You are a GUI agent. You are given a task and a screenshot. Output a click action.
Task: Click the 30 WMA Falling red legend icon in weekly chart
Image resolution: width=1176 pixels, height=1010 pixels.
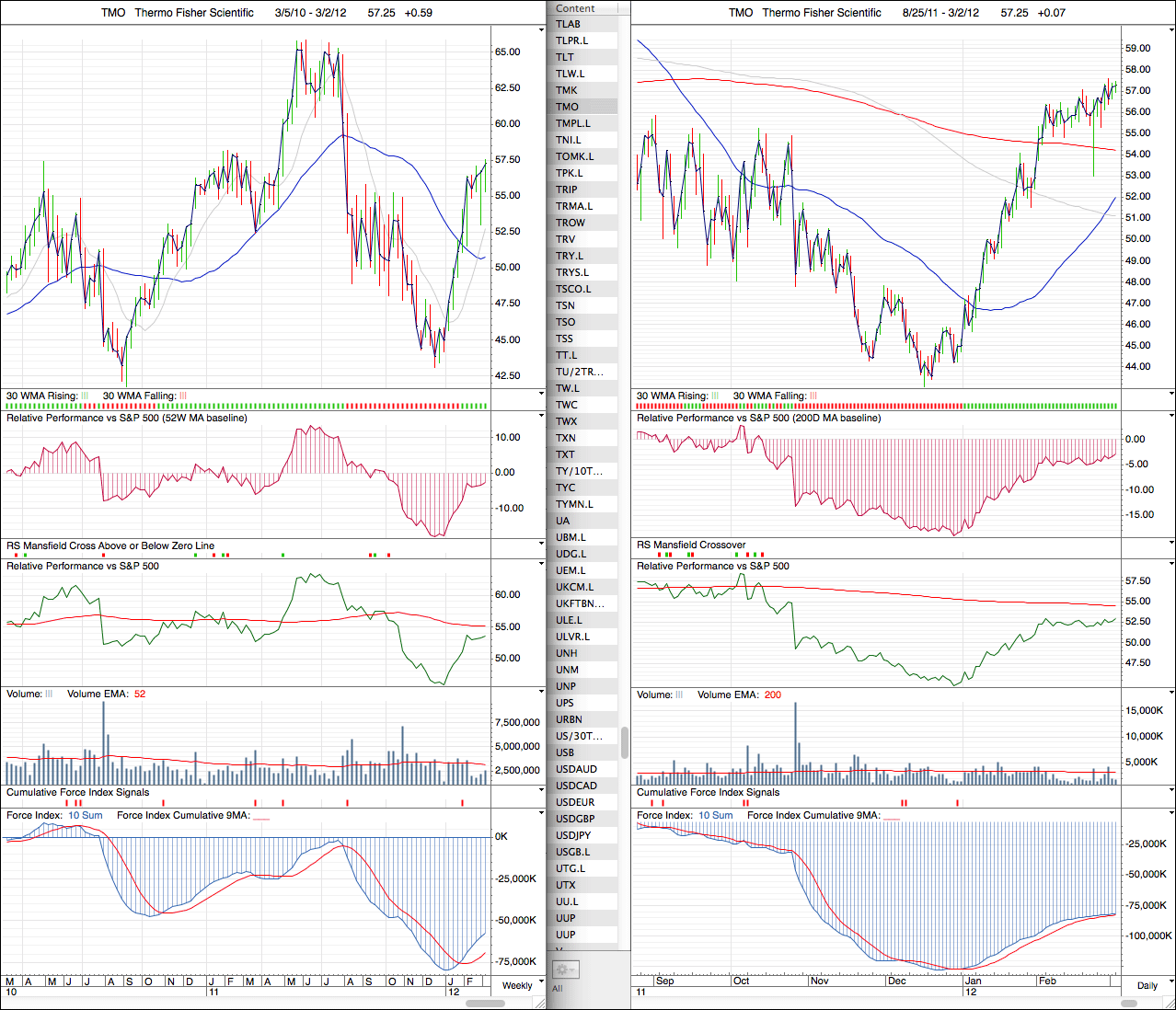tap(183, 396)
